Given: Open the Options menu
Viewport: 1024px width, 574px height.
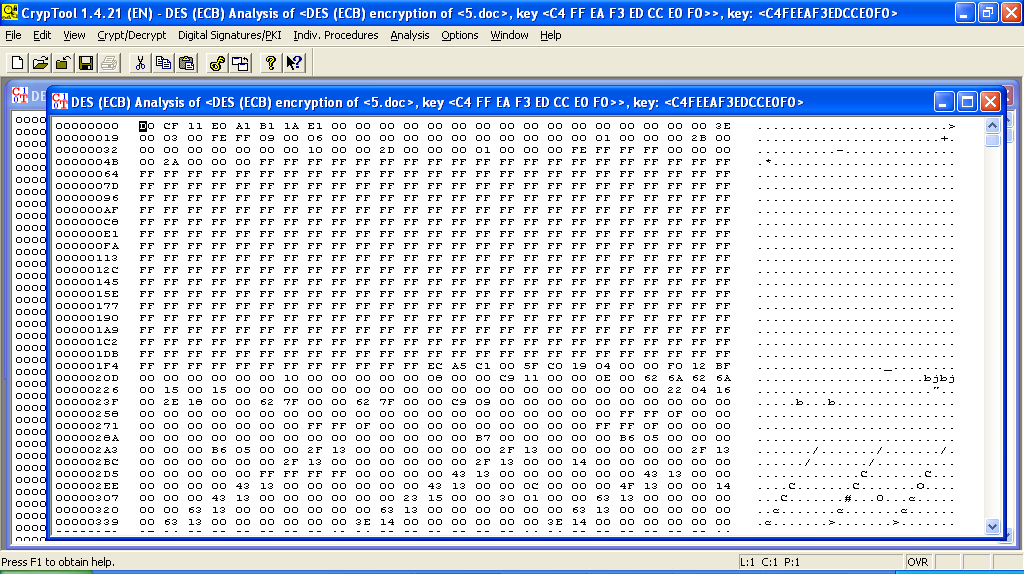Looking at the screenshot, I should click(x=460, y=35).
